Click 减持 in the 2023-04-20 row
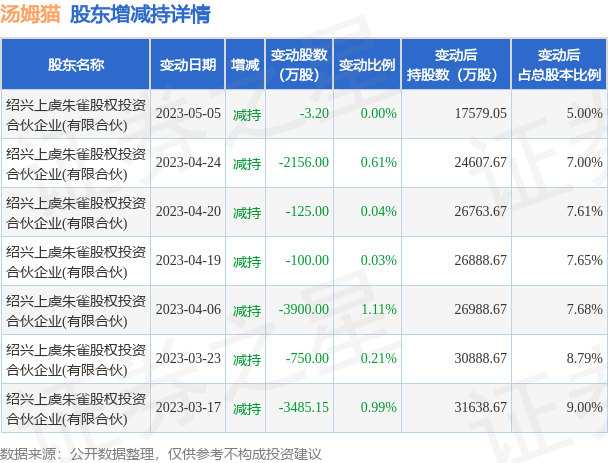The image size is (608, 463). click(247, 213)
